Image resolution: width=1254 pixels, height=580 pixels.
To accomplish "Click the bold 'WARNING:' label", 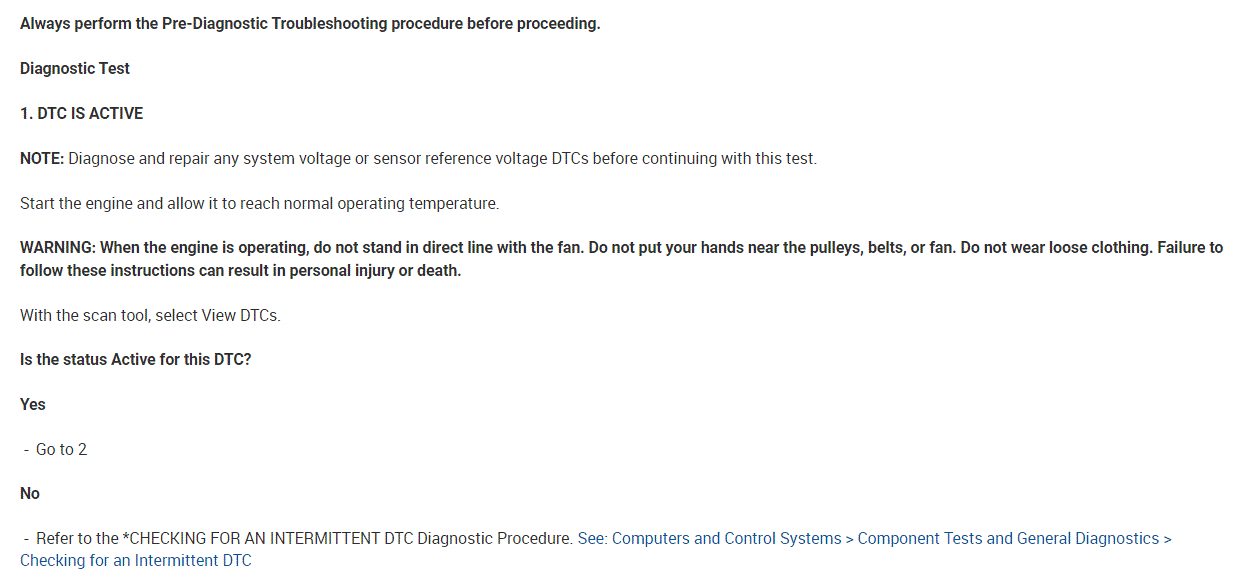I will pyautogui.click(x=58, y=247).
